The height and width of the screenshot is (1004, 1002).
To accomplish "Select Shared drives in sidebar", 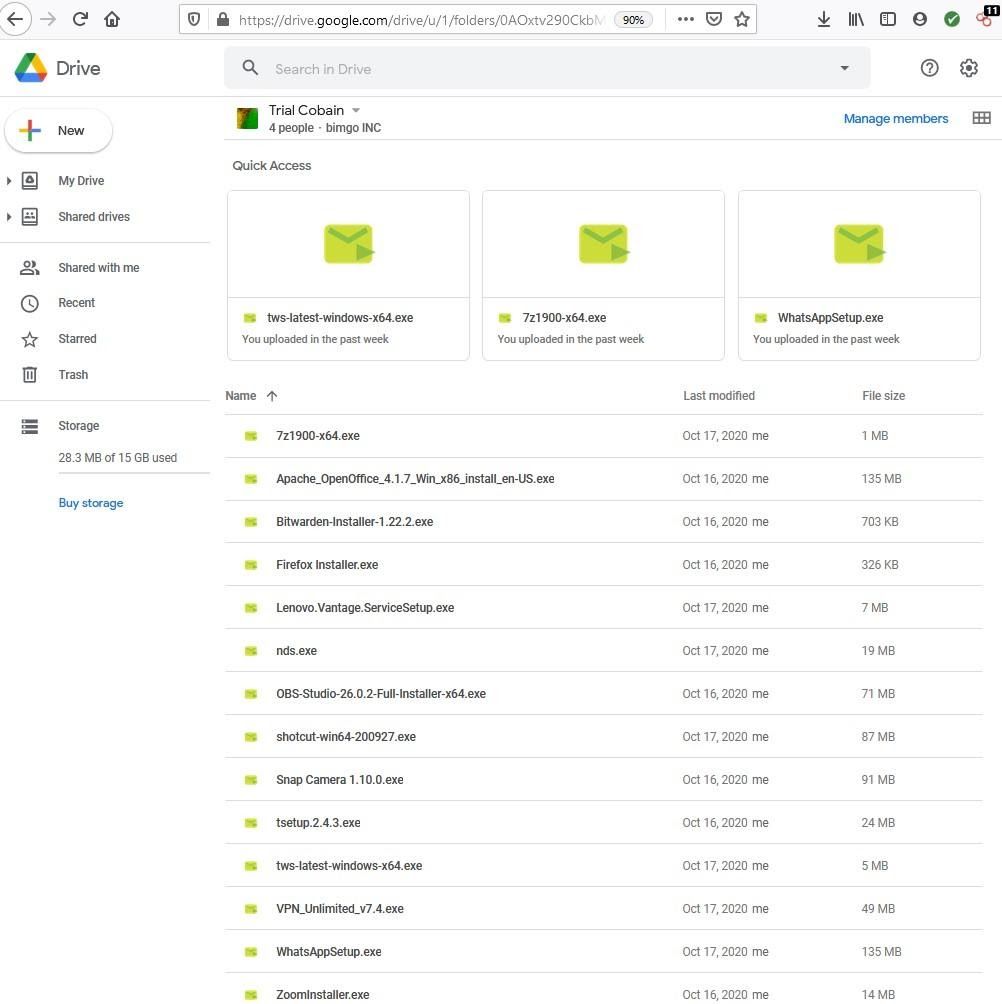I will tap(93, 216).
